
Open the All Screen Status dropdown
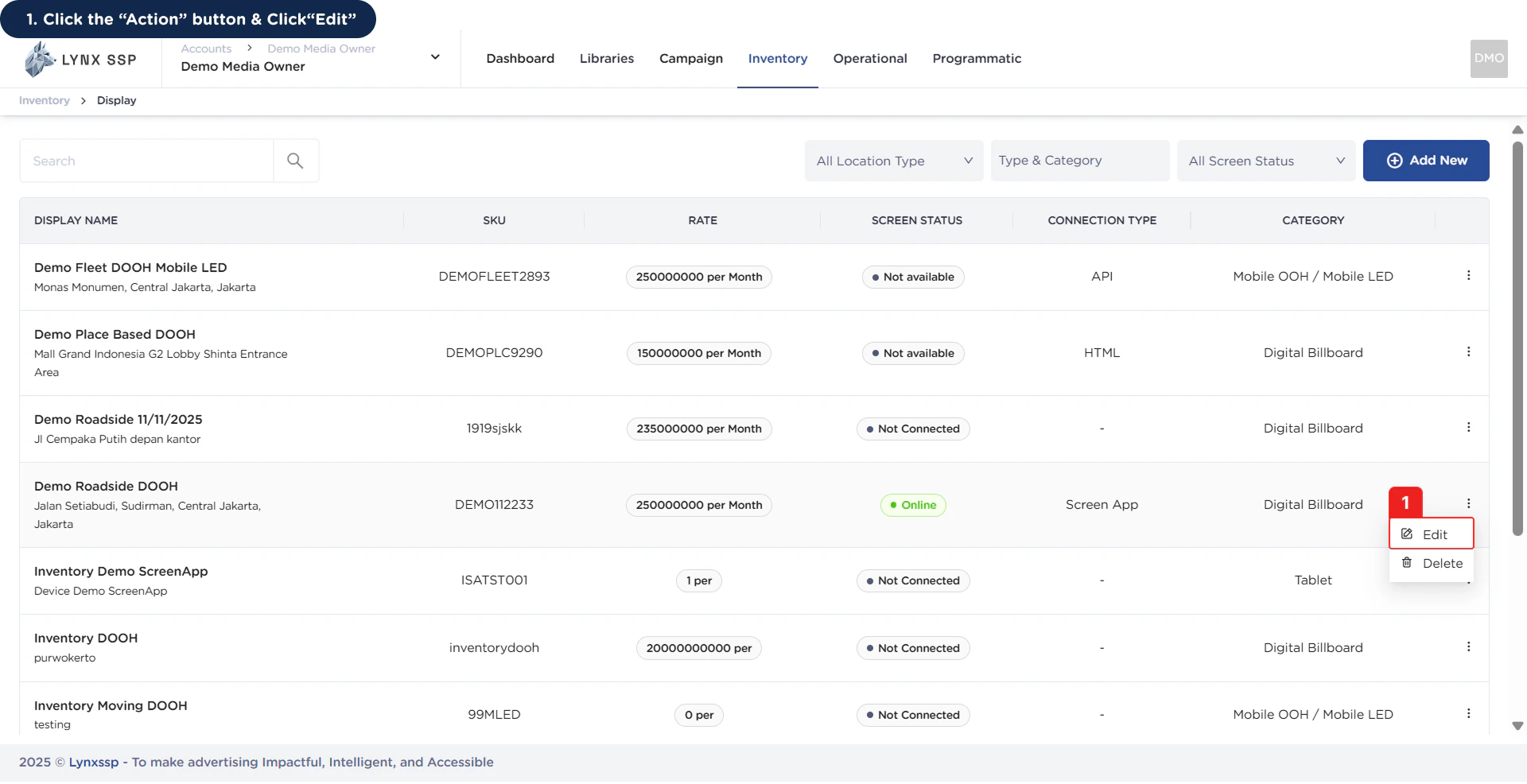coord(1266,161)
